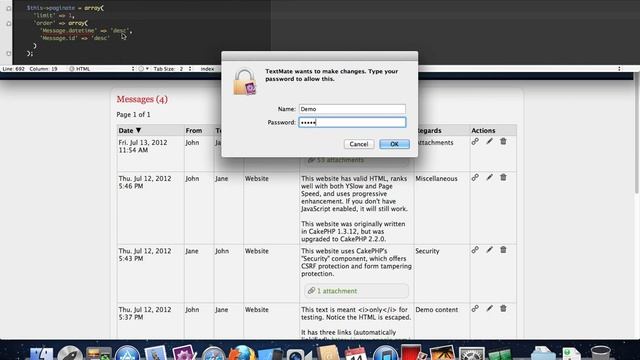Click the padlock icon in the dialog
The width and height of the screenshot is (640, 360).
pos(244,82)
